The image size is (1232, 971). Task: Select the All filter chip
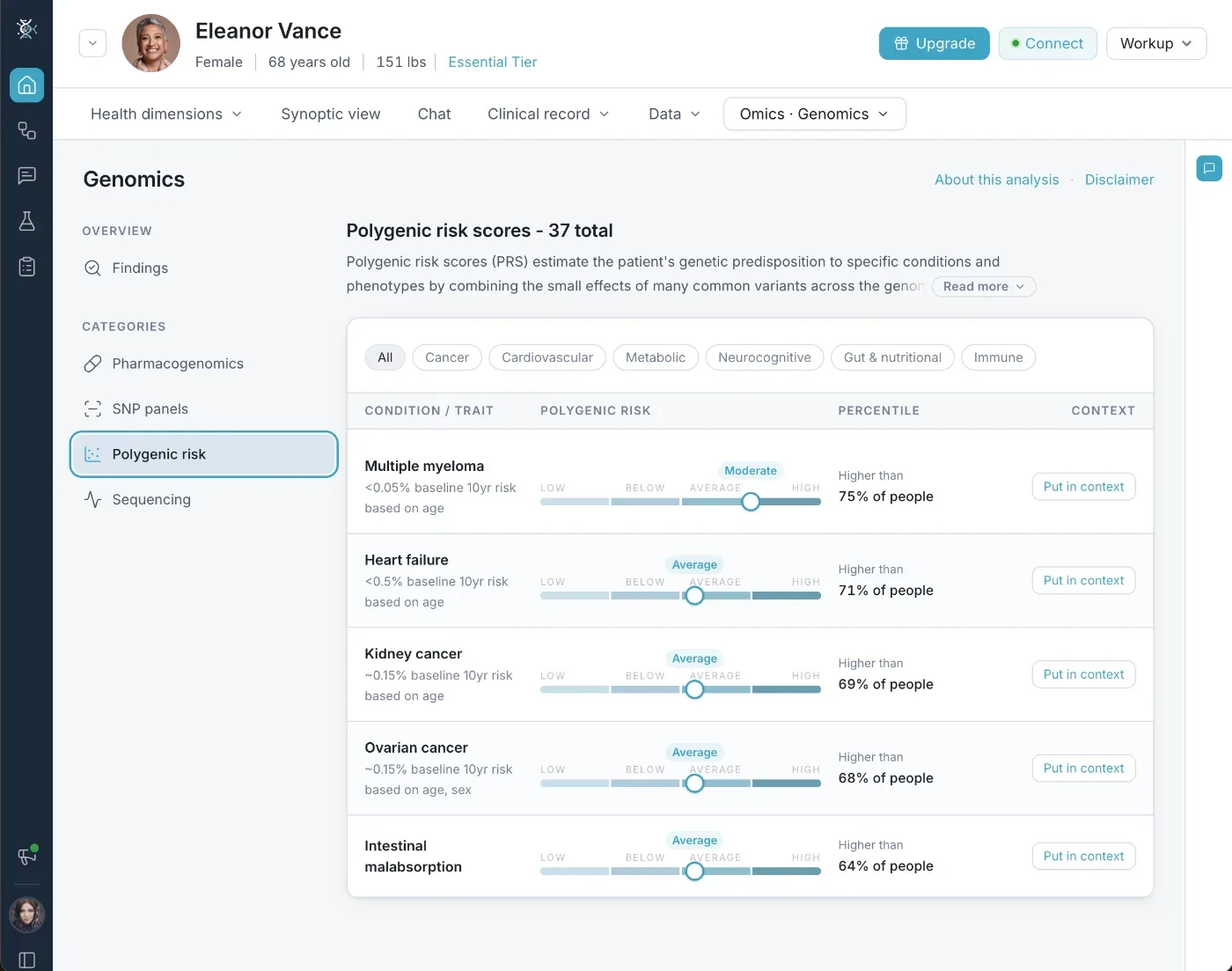tap(385, 357)
